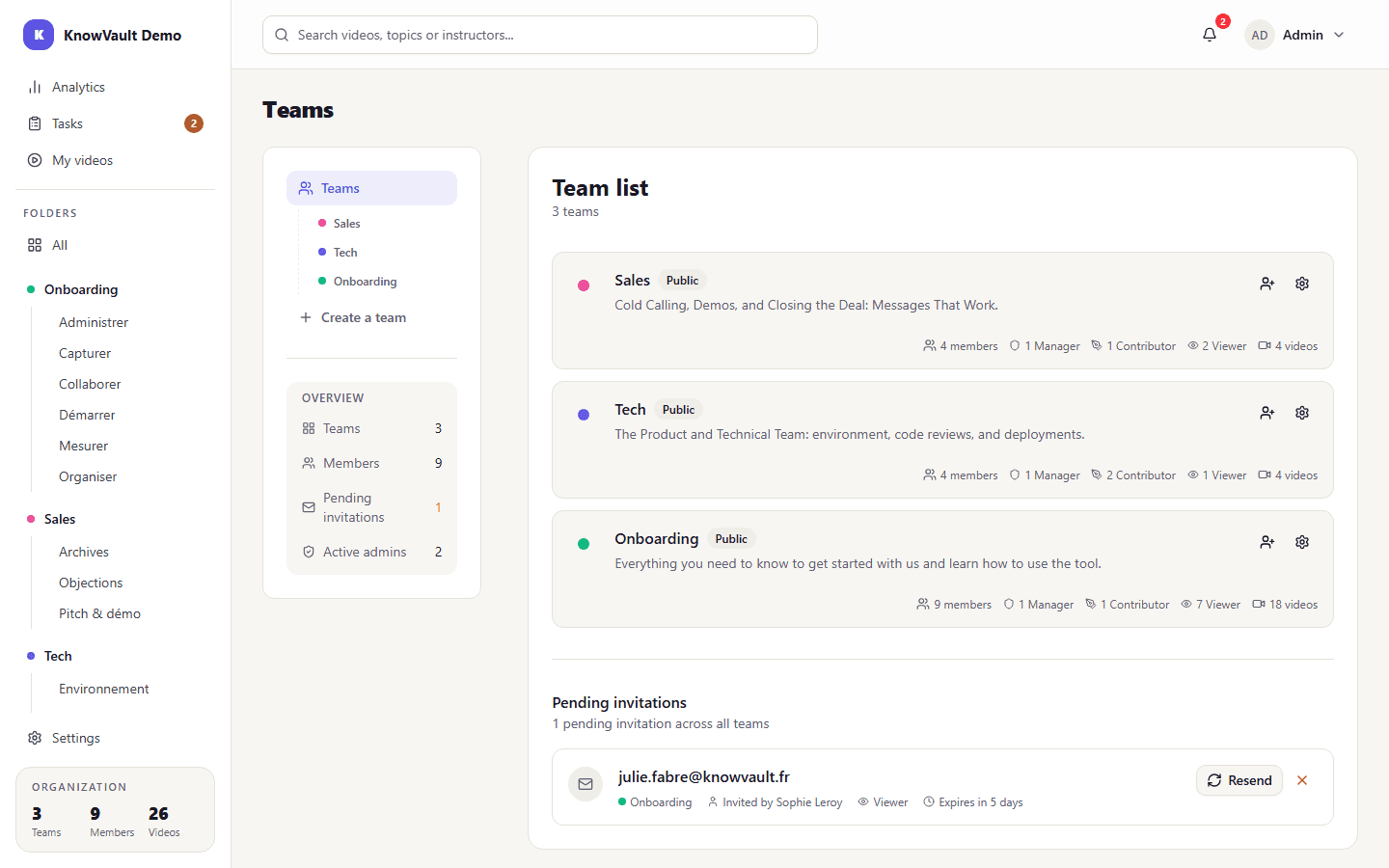Click the Settings gear icon in sidebar
Viewport: 1389px width, 868px height.
coord(35,738)
